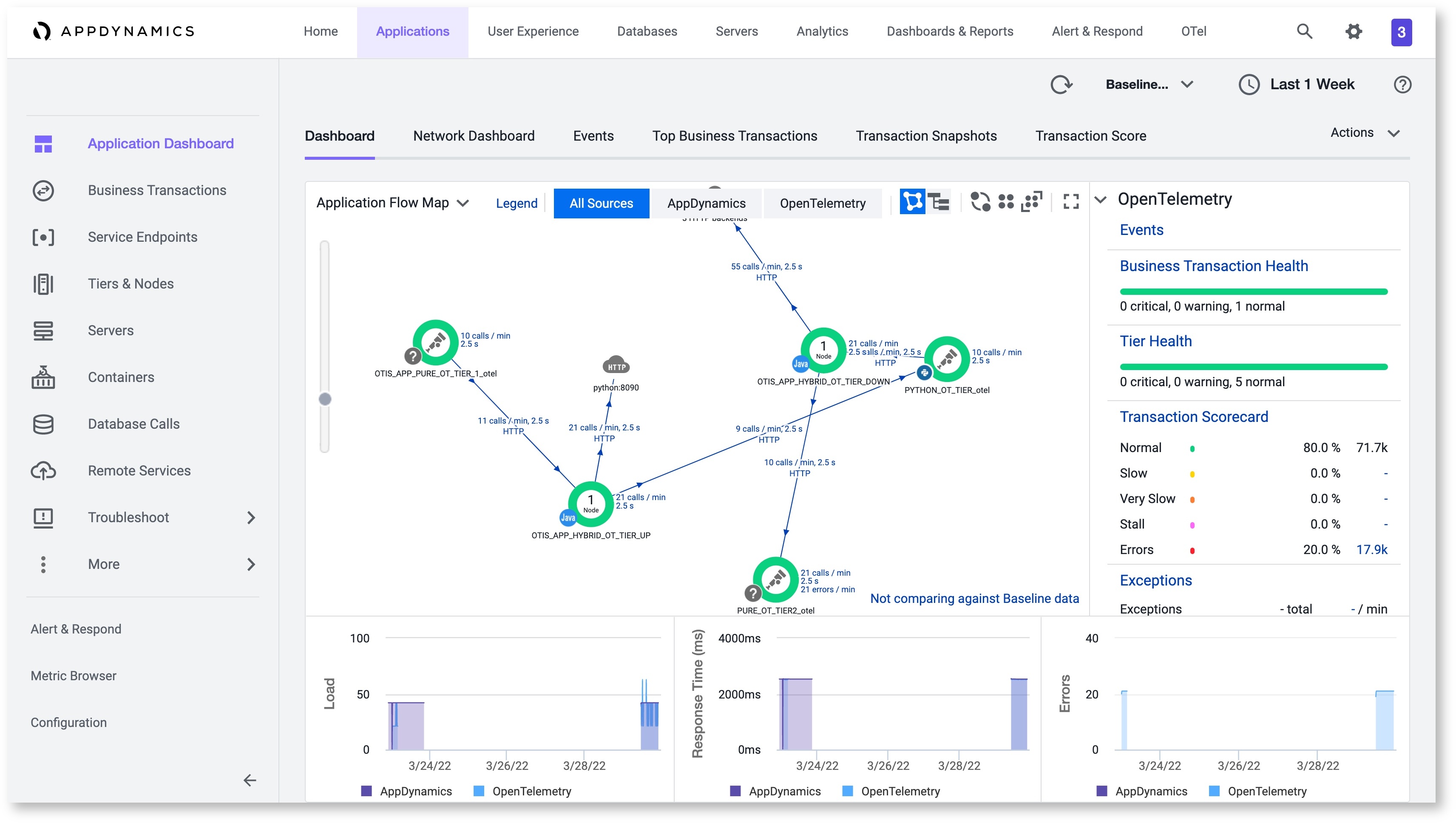The width and height of the screenshot is (1456, 823).
Task: Open the Baseline dropdown
Action: (x=1149, y=85)
